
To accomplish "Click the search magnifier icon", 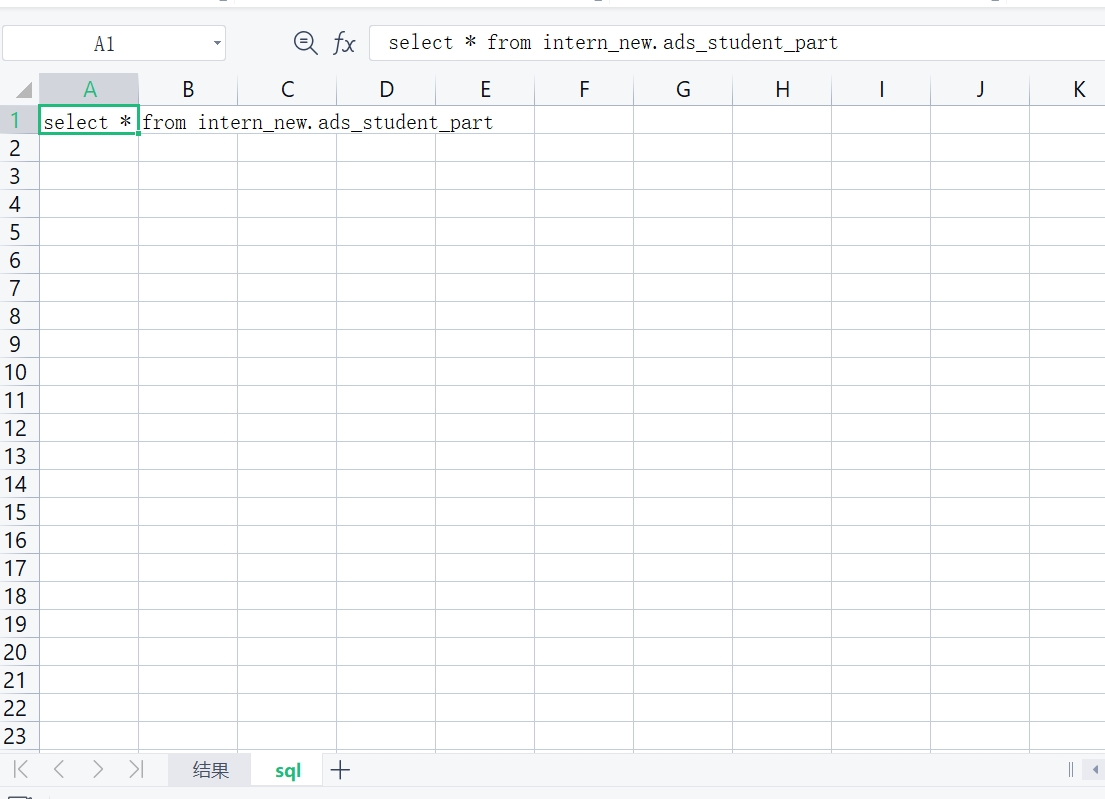I will [x=306, y=43].
